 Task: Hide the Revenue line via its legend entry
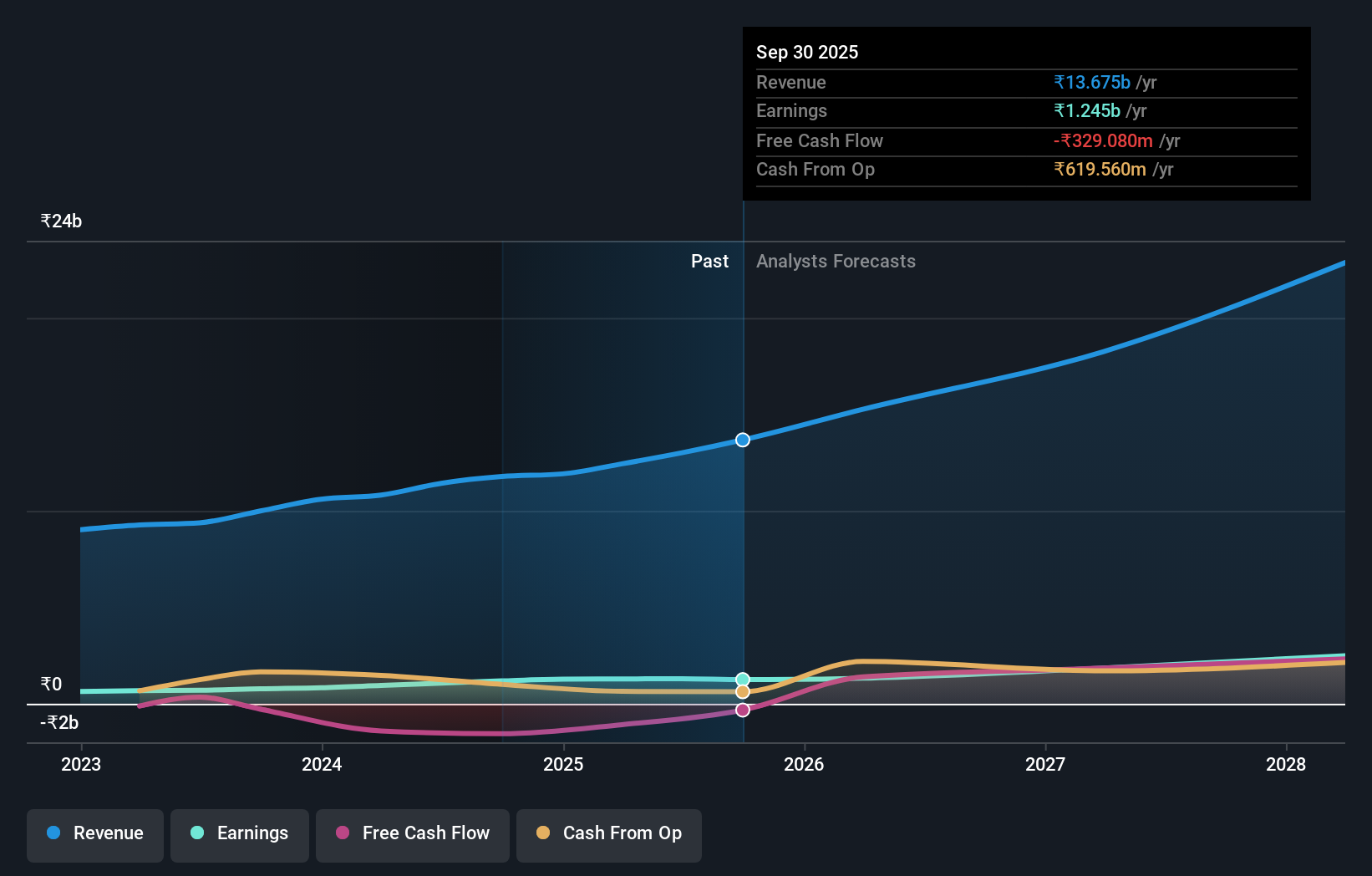pos(94,833)
